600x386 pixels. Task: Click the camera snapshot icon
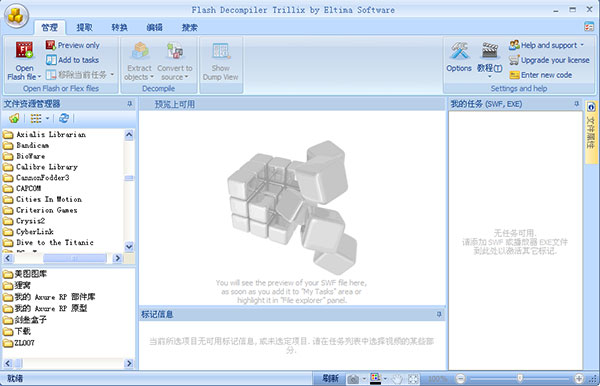tap(353, 379)
